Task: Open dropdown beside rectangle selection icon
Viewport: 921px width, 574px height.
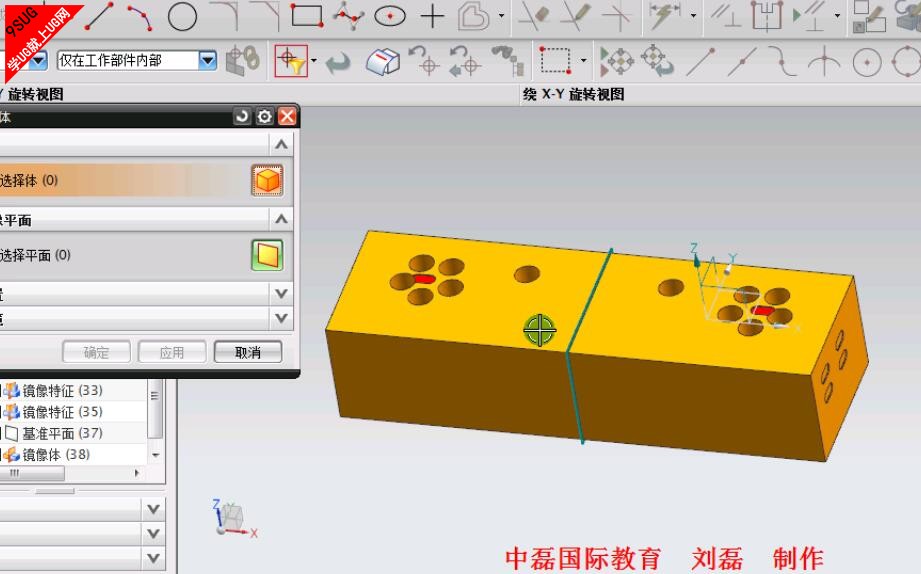Action: tap(583, 61)
